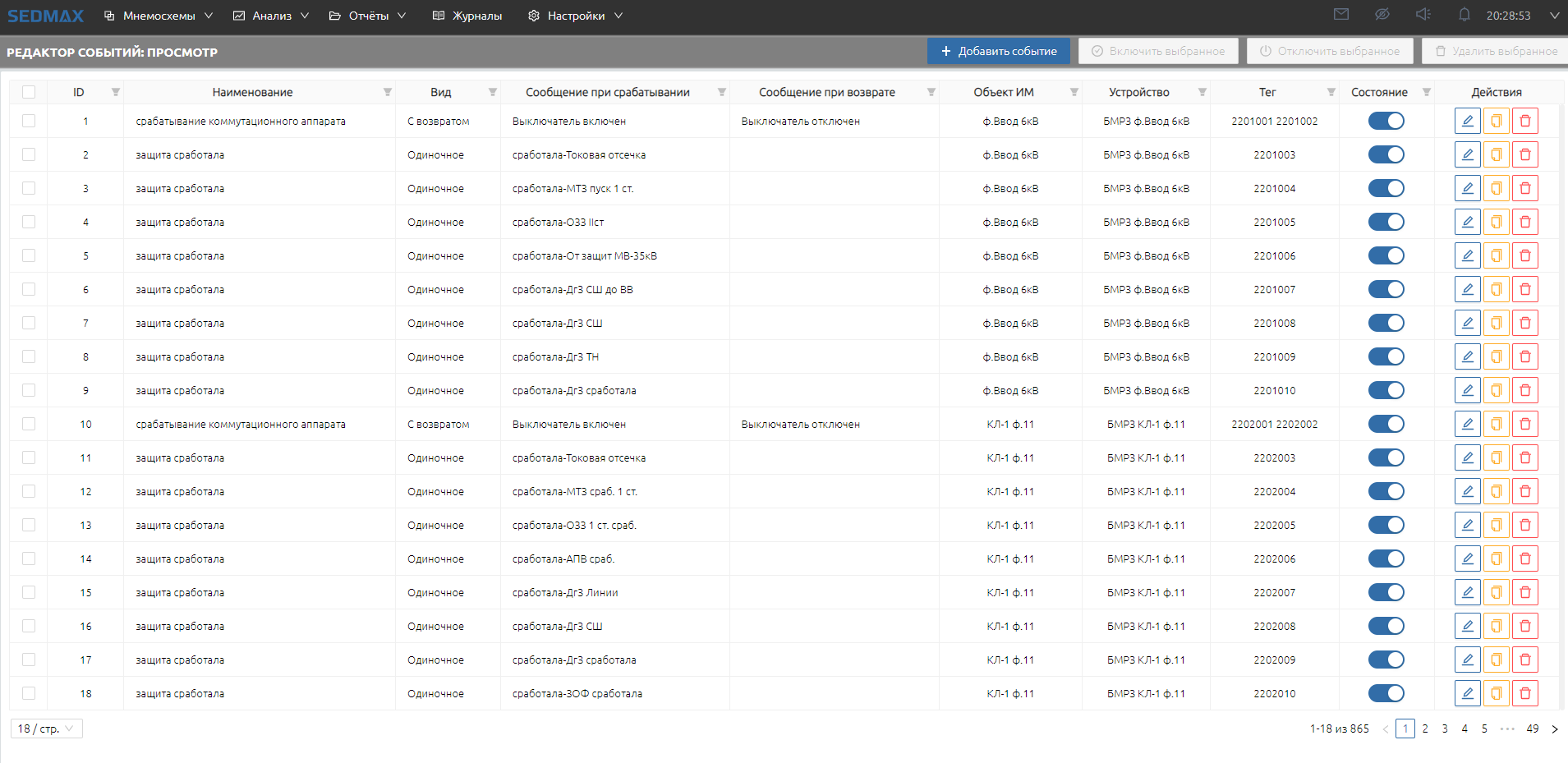Click the edit pencil icon for event ID 1

point(1467,122)
